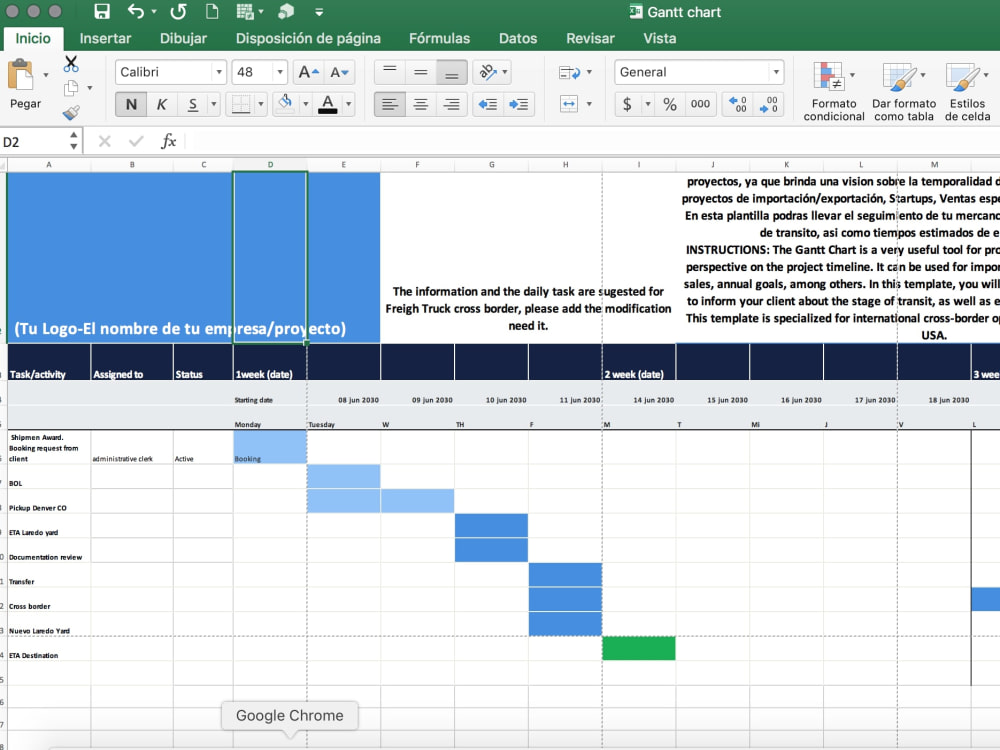Screen dimensions: 1000x750
Task: Click the New document icon
Action: tap(212, 11)
